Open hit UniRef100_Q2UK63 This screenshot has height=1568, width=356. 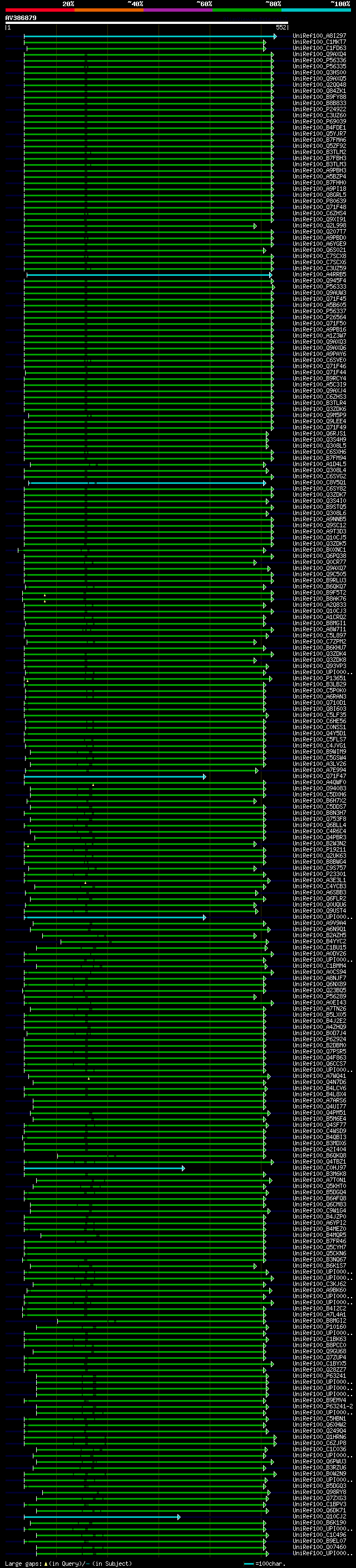click(x=319, y=856)
